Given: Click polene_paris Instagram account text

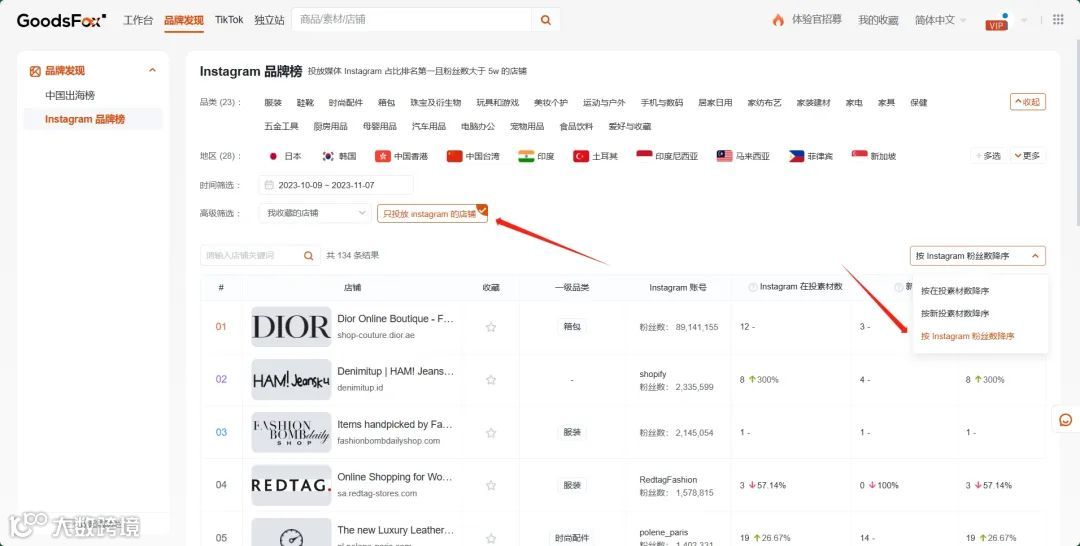Looking at the screenshot, I should point(663,532).
